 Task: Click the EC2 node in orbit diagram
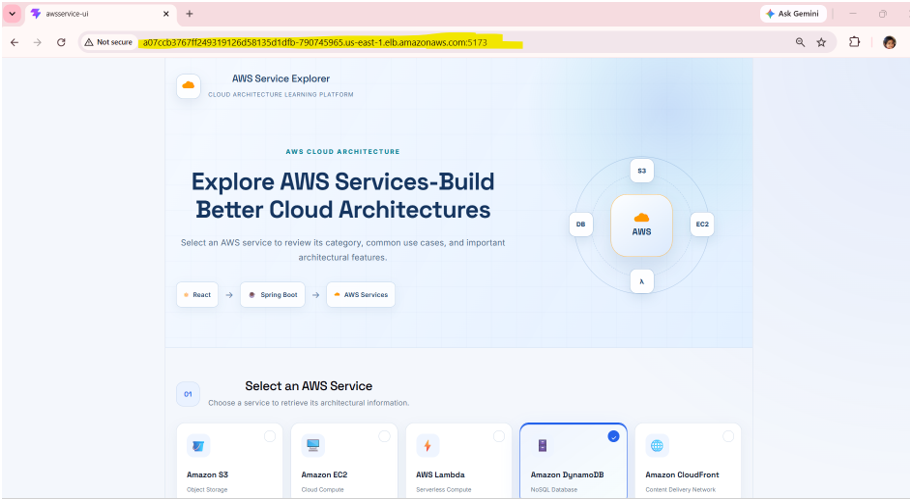click(702, 224)
